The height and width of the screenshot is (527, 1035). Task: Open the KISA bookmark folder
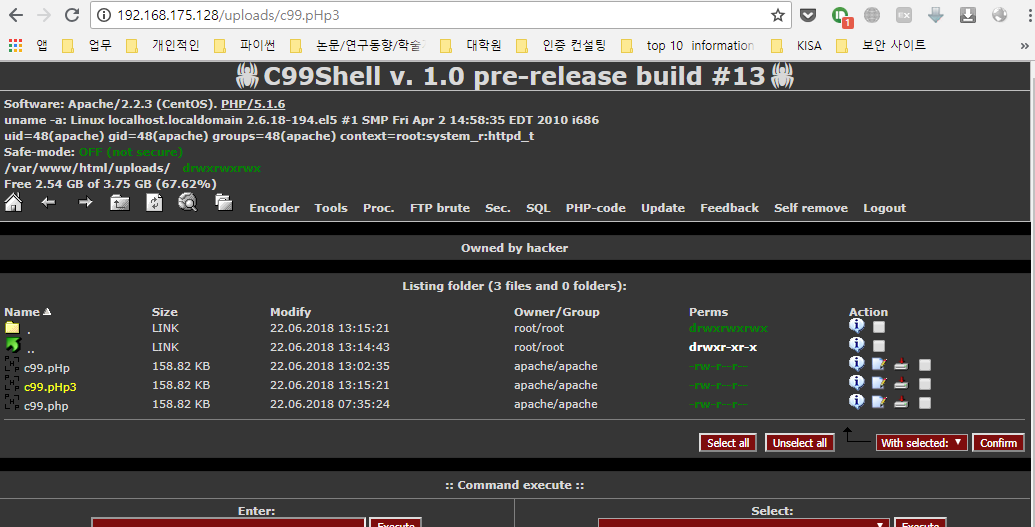(797, 46)
